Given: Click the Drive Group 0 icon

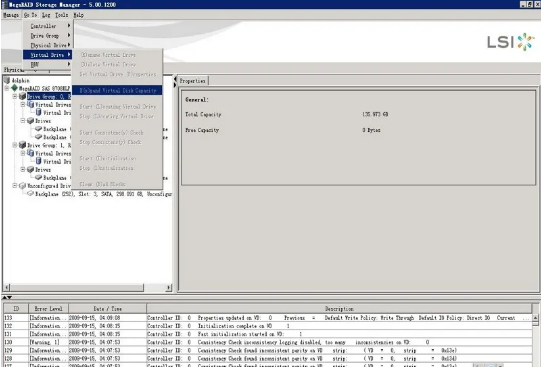Looking at the screenshot, I should pyautogui.click(x=23, y=96).
